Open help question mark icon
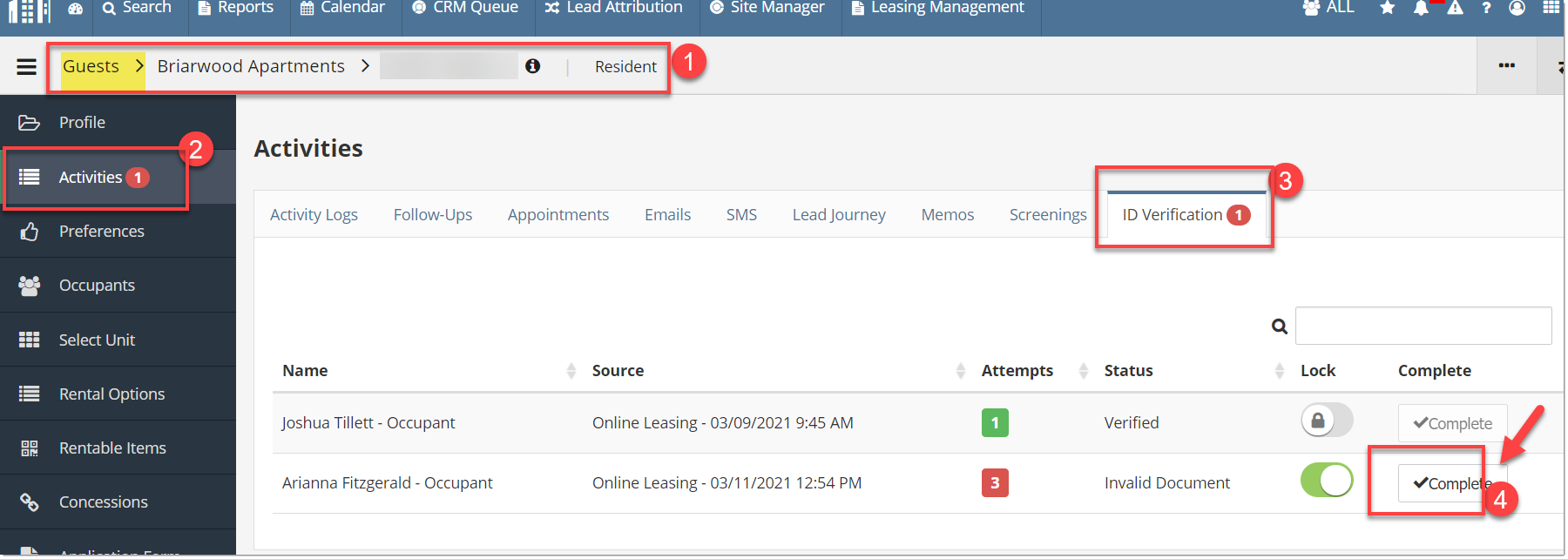 point(1486,9)
